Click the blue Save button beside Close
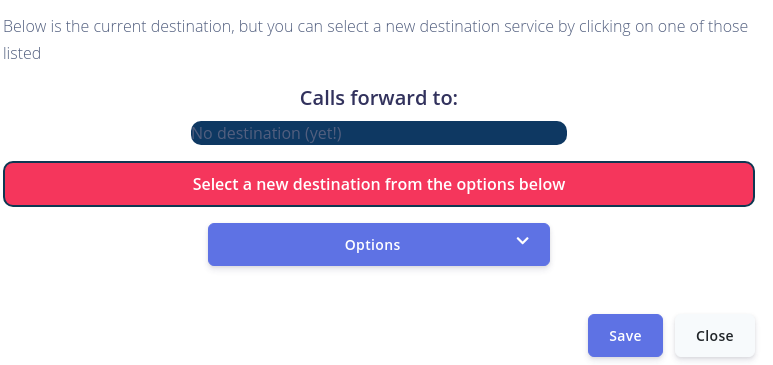The image size is (773, 365). point(625,335)
